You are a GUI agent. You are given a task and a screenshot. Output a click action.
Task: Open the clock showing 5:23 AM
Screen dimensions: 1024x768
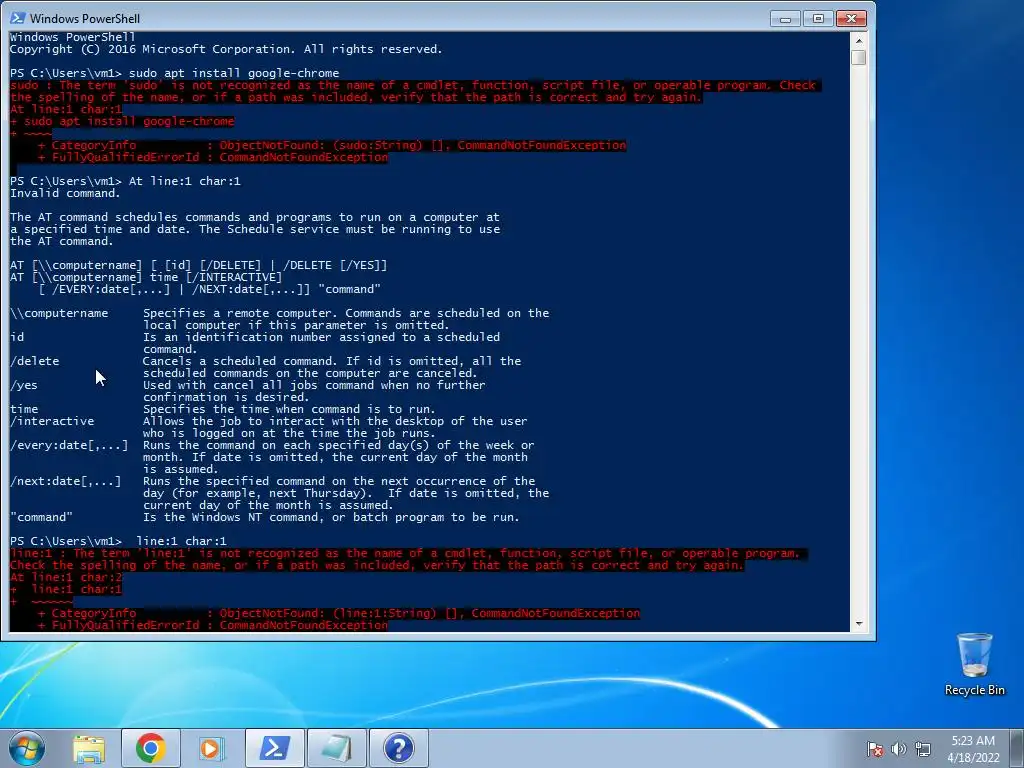[x=973, y=741]
